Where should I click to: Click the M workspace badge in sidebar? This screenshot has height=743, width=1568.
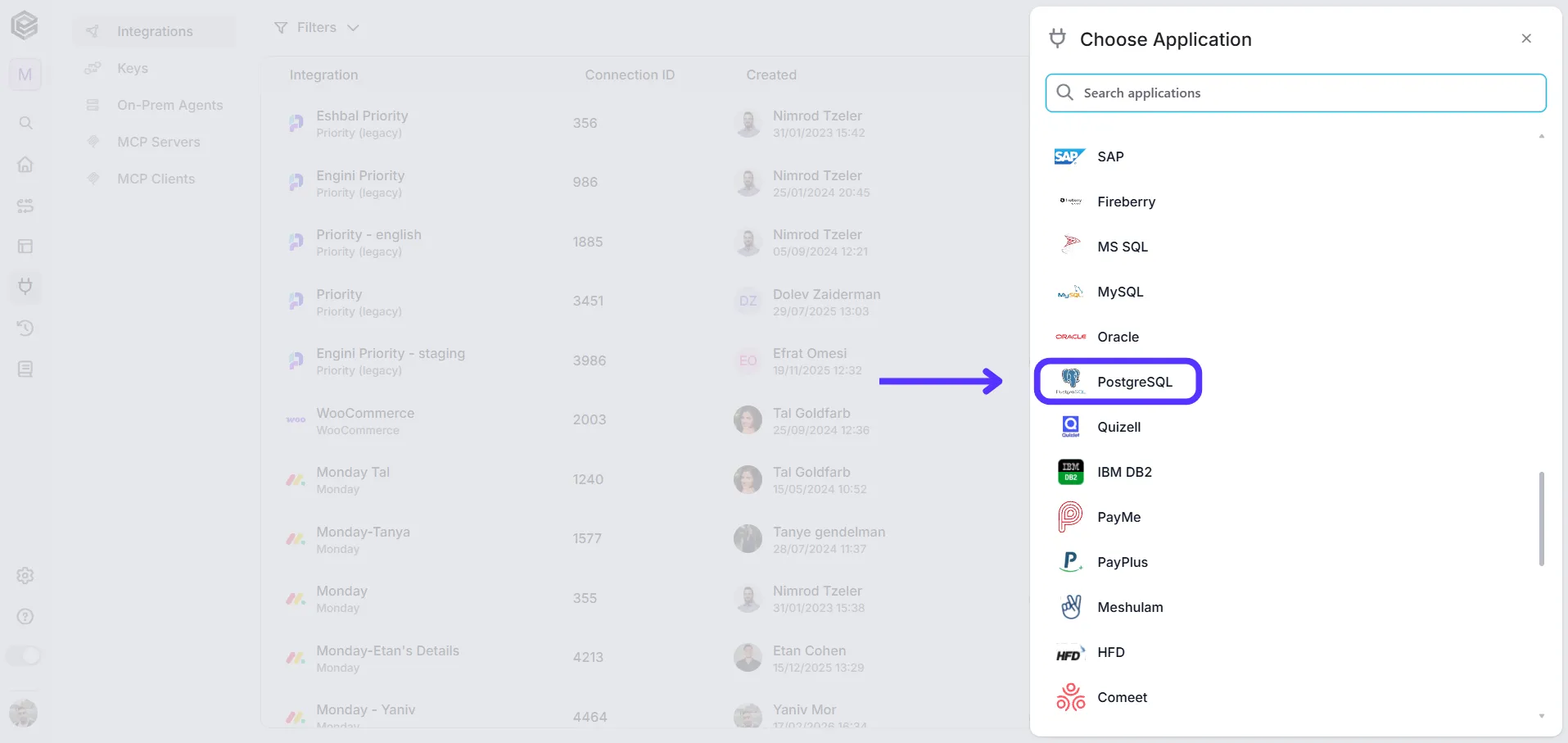tap(25, 75)
